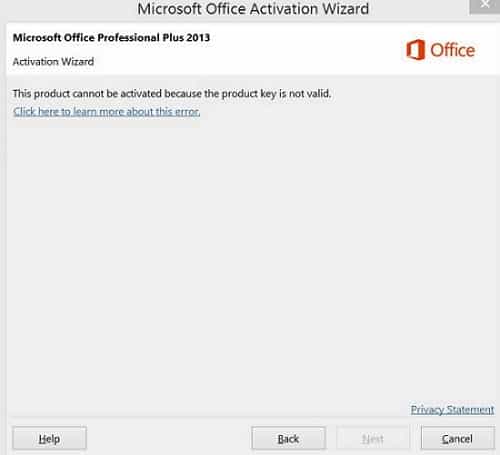This screenshot has height=455, width=500.
Task: Click the greyed-out Next button
Action: tap(373, 438)
